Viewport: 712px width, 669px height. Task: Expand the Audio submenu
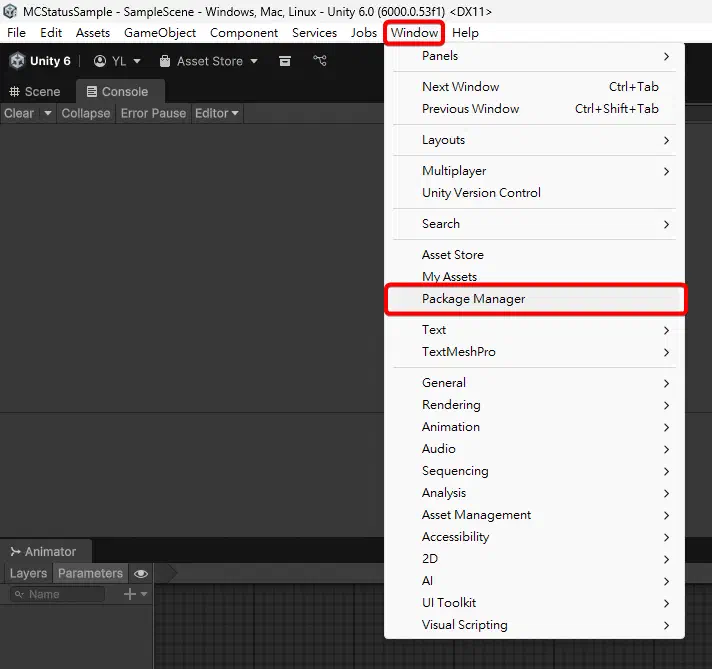click(534, 449)
